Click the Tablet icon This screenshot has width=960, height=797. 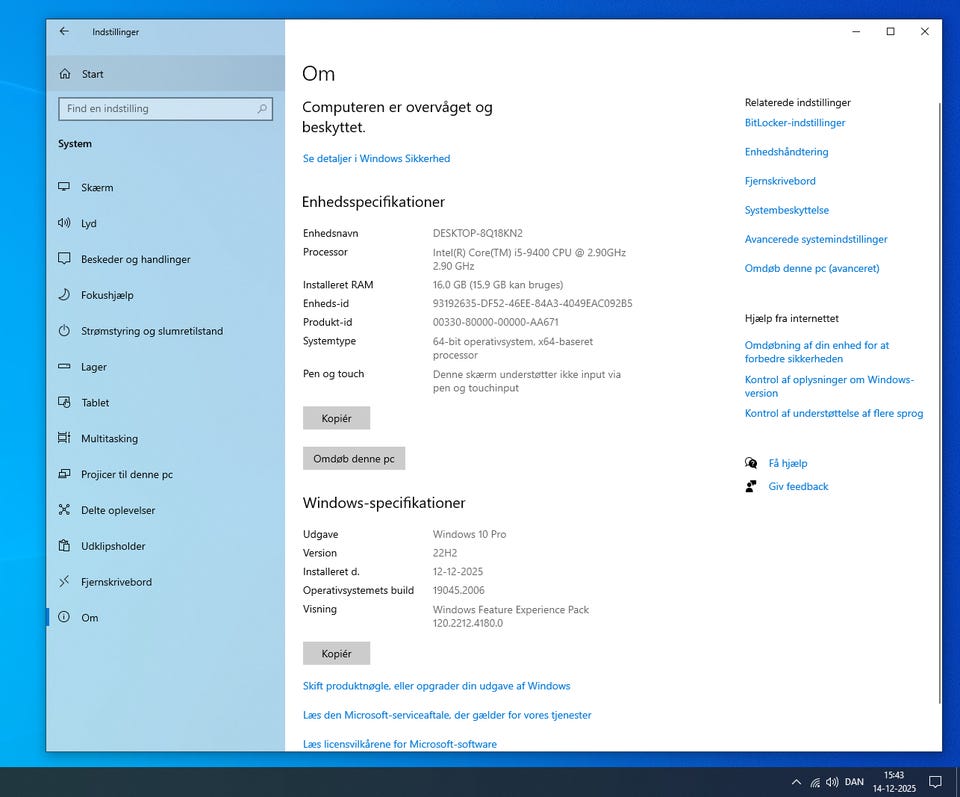(64, 402)
